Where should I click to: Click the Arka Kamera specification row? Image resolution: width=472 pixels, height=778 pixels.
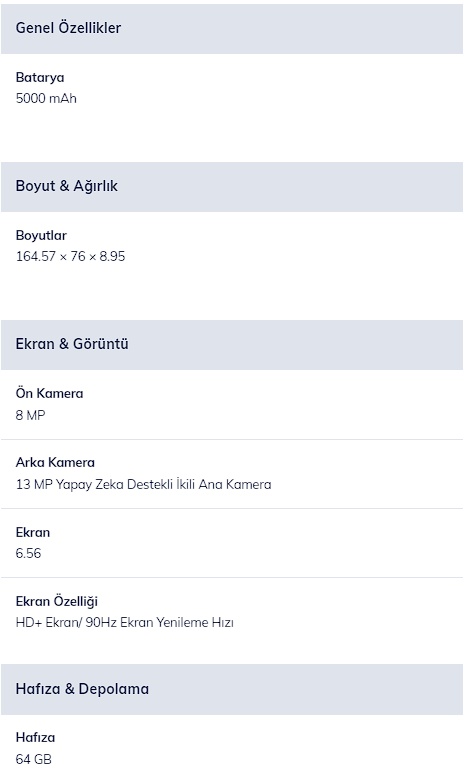[232, 474]
